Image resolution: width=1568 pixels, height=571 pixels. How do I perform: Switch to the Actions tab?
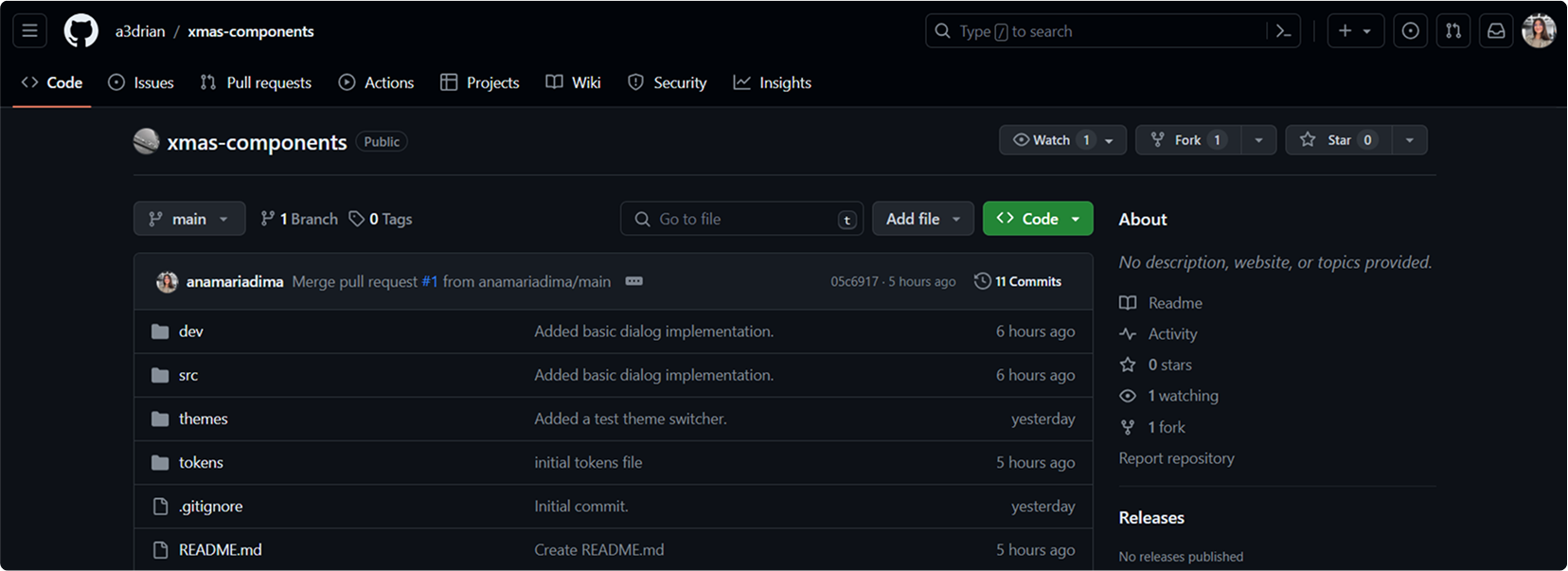[x=377, y=83]
